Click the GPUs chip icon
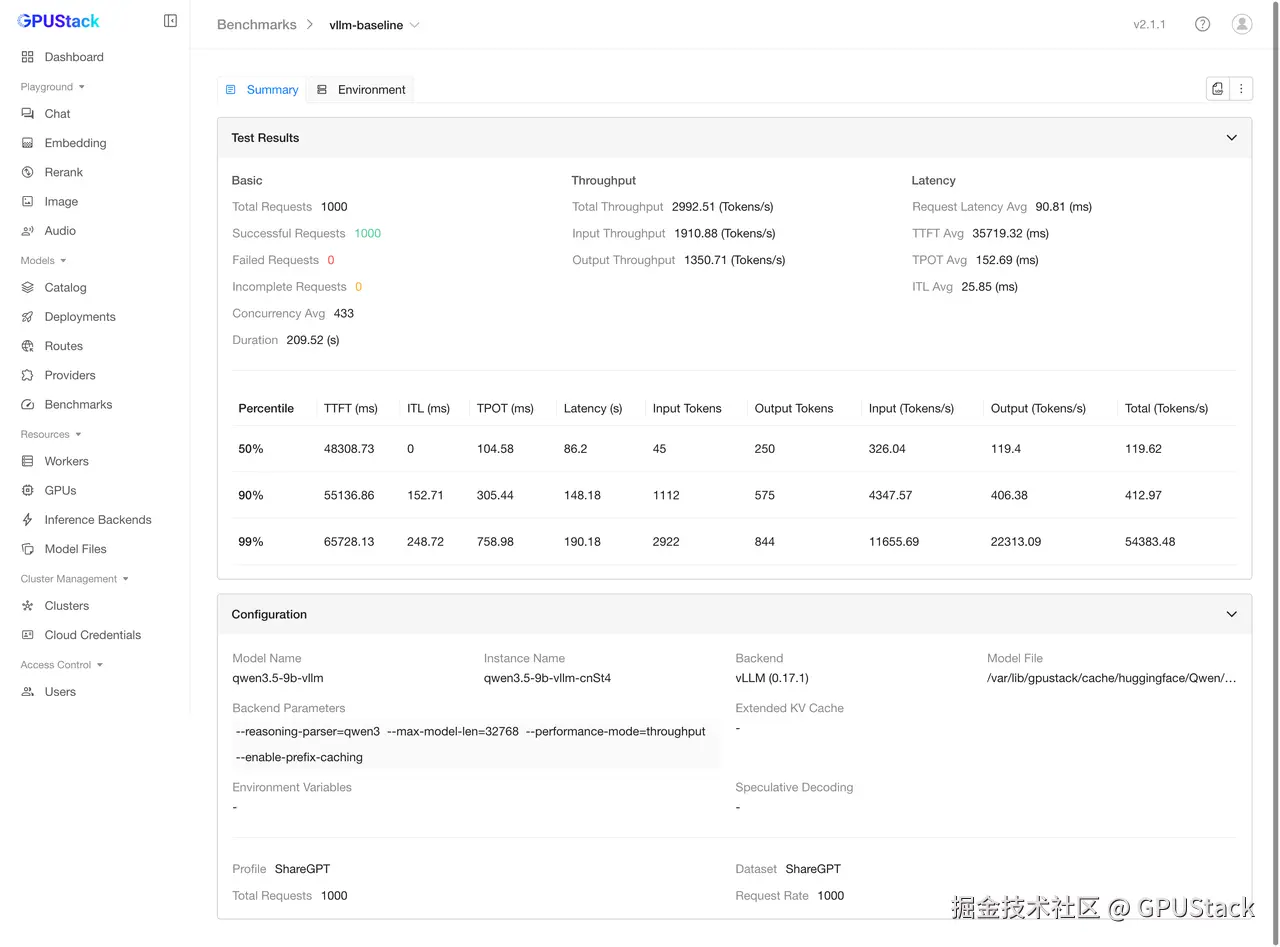 pos(27,490)
